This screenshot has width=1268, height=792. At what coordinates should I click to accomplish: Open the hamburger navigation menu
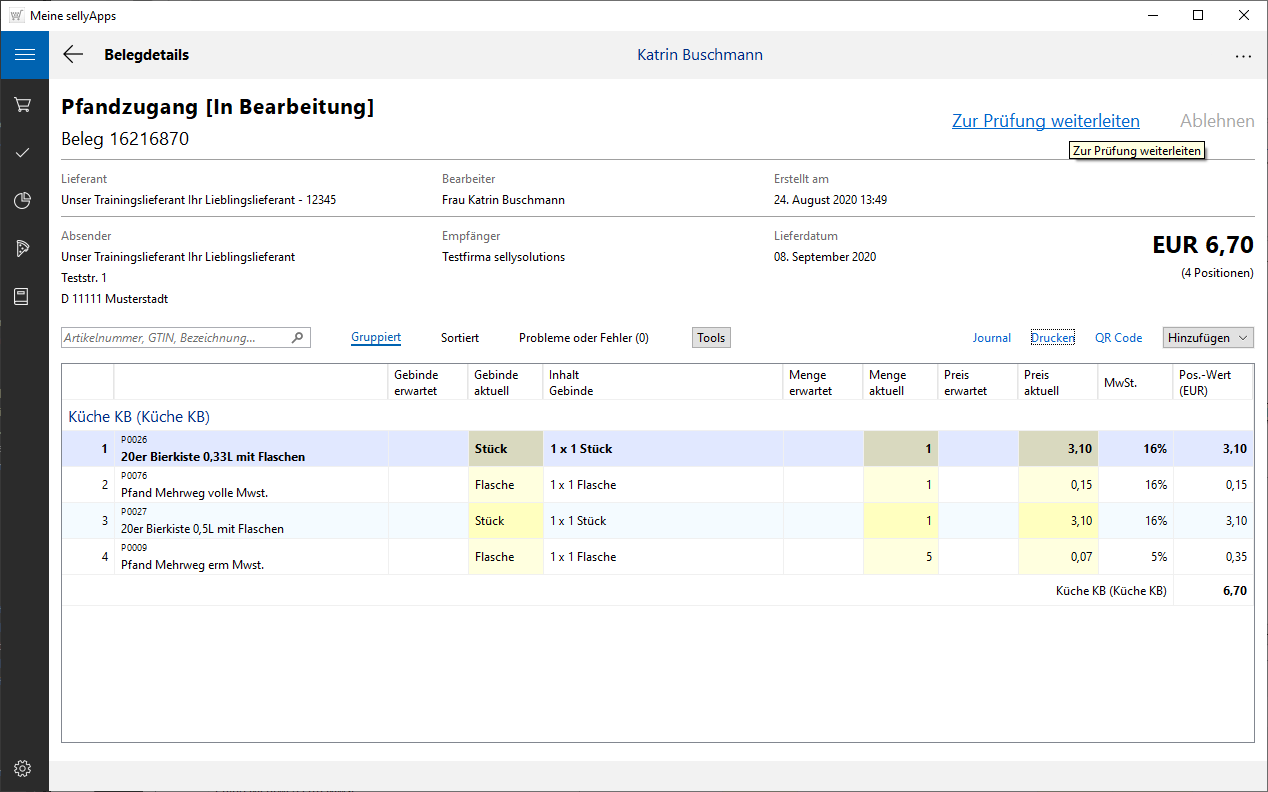click(x=24, y=55)
